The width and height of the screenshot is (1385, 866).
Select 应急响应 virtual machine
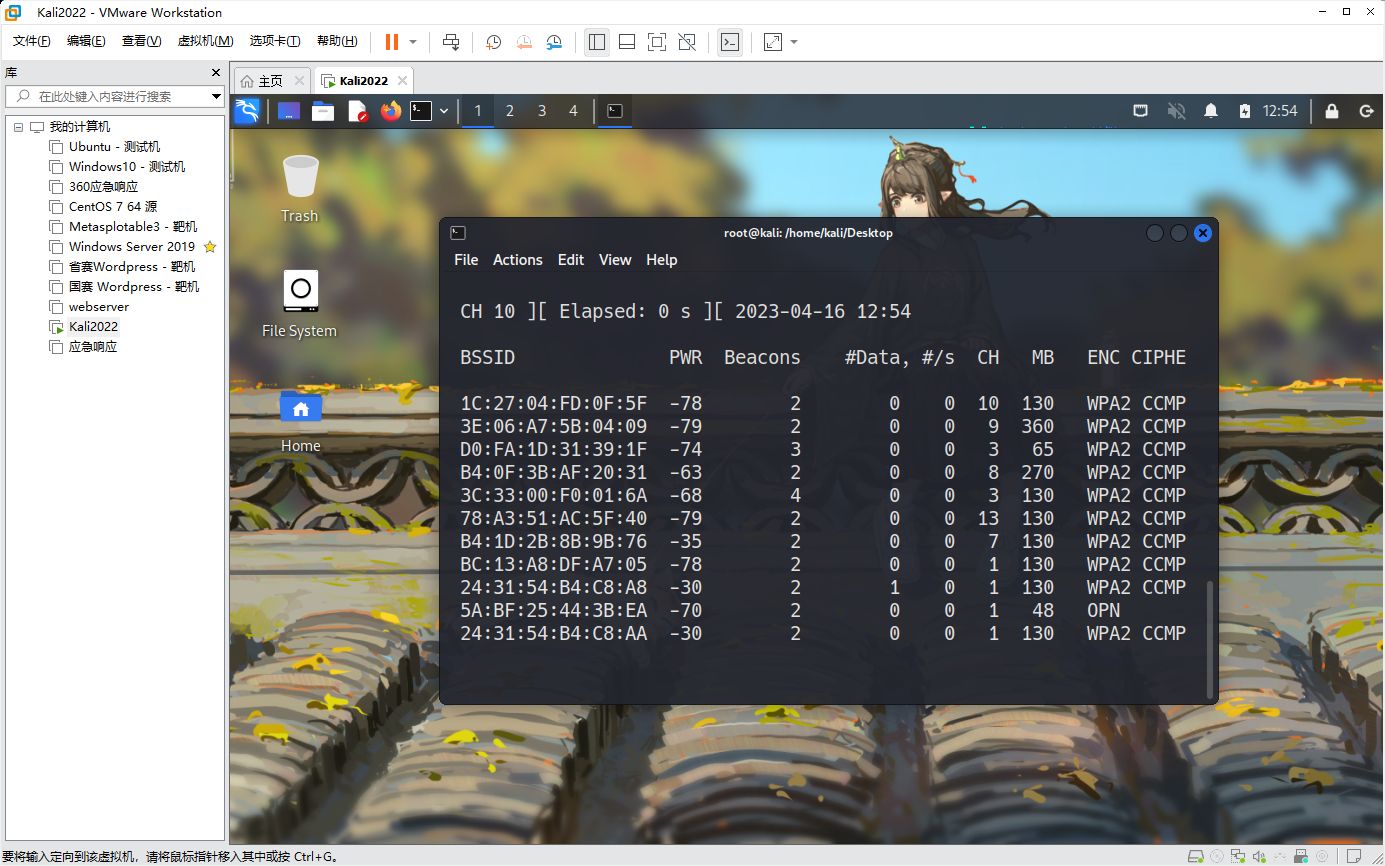point(93,347)
